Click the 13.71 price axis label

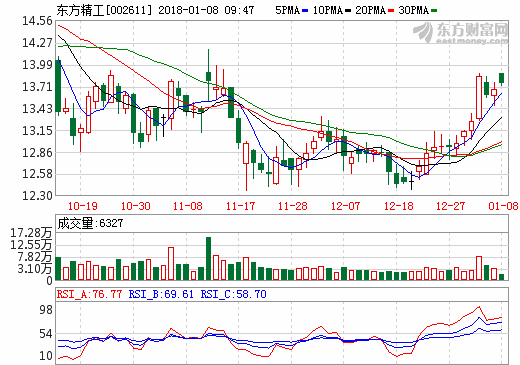tap(37, 87)
